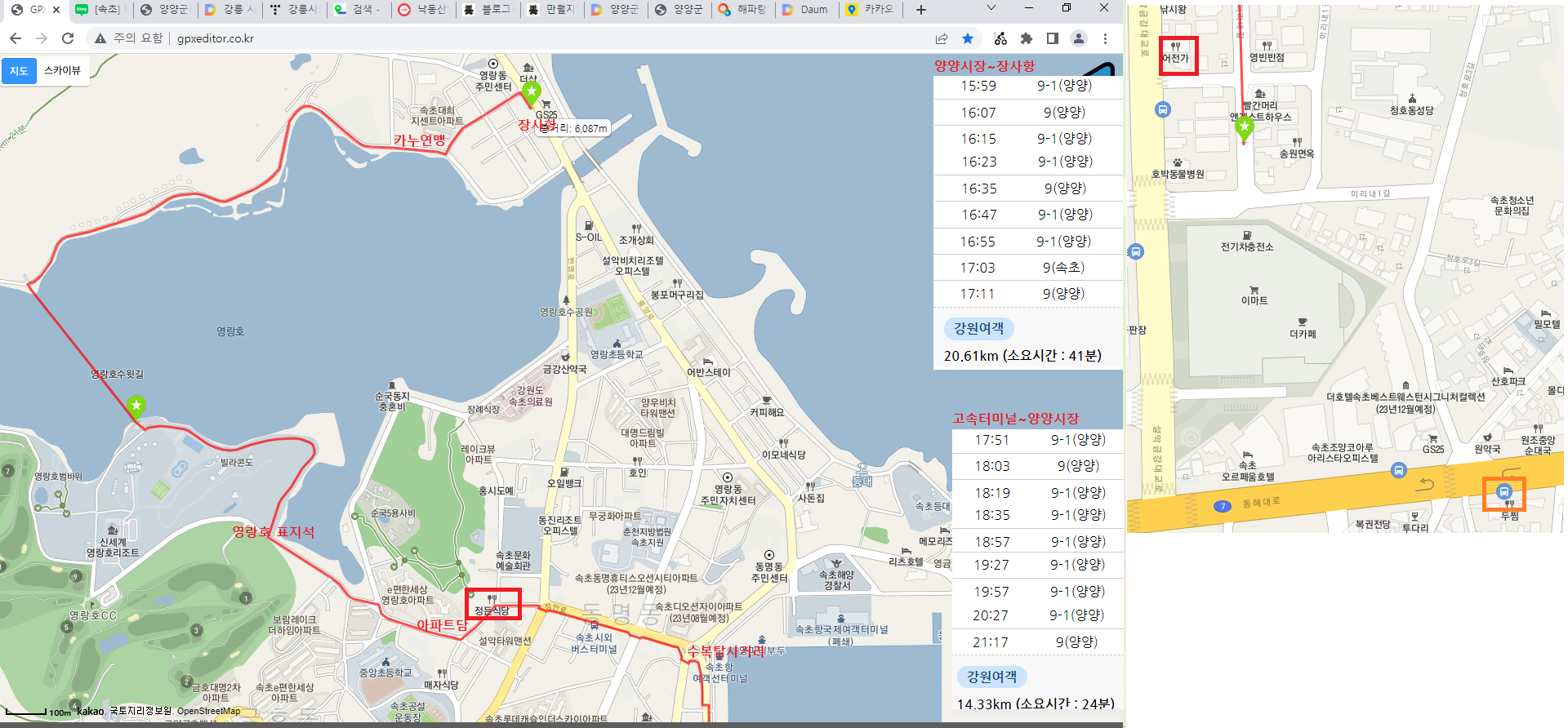Click the 오일뱅크 gas station icon
The width and height of the screenshot is (1568, 728).
564,472
